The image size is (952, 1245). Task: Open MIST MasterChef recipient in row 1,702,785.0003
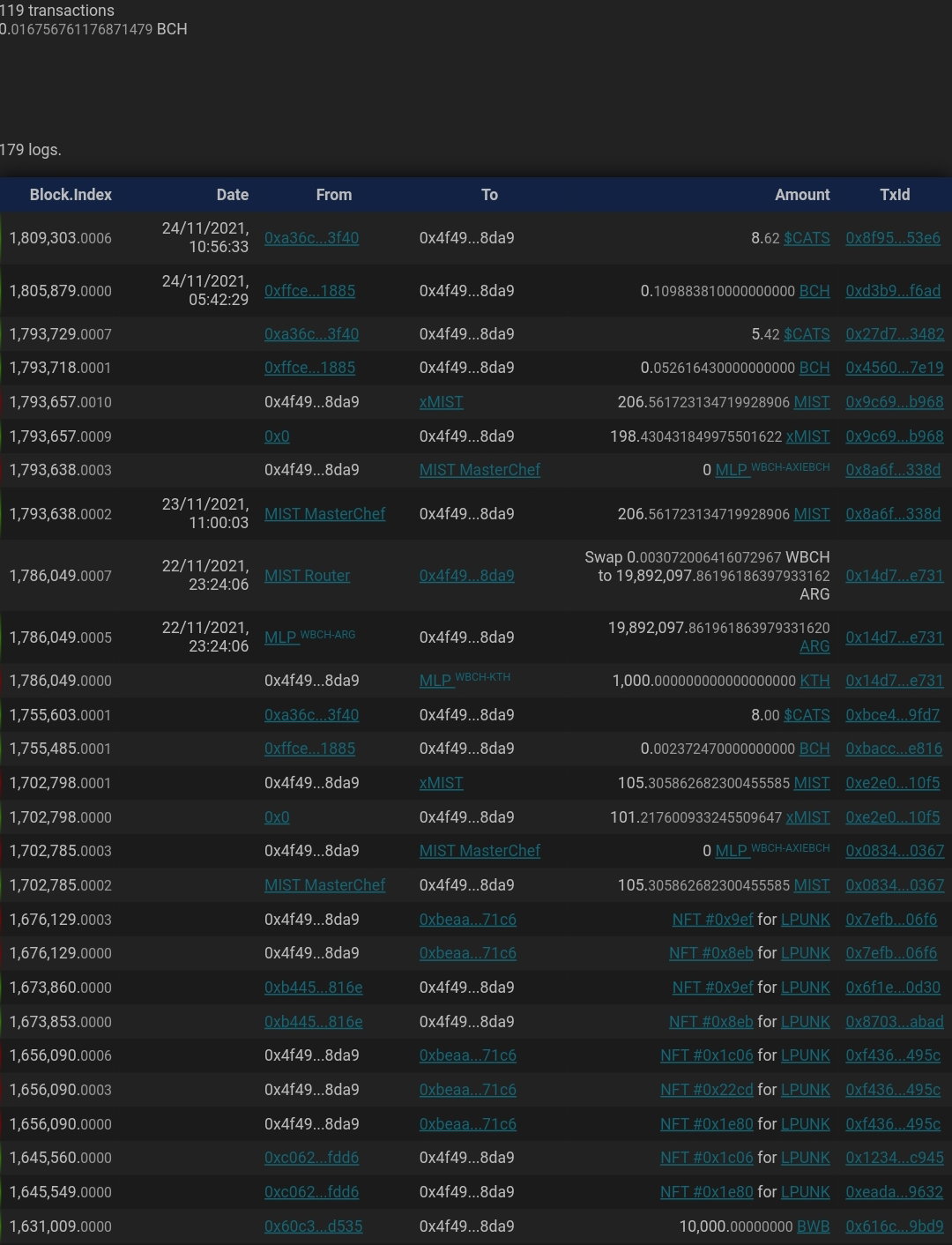tap(480, 851)
